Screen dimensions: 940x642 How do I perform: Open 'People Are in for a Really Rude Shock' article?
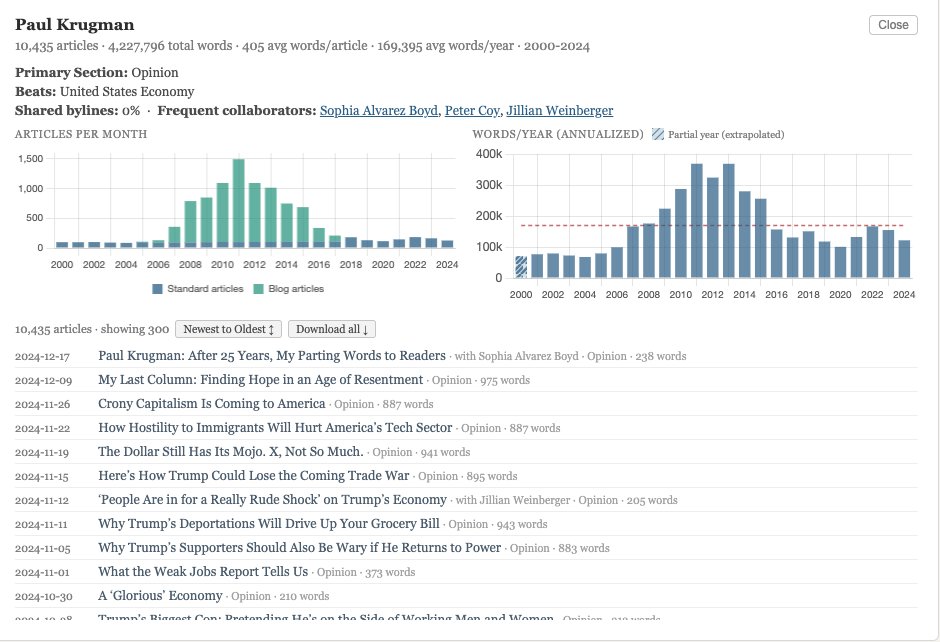273,499
